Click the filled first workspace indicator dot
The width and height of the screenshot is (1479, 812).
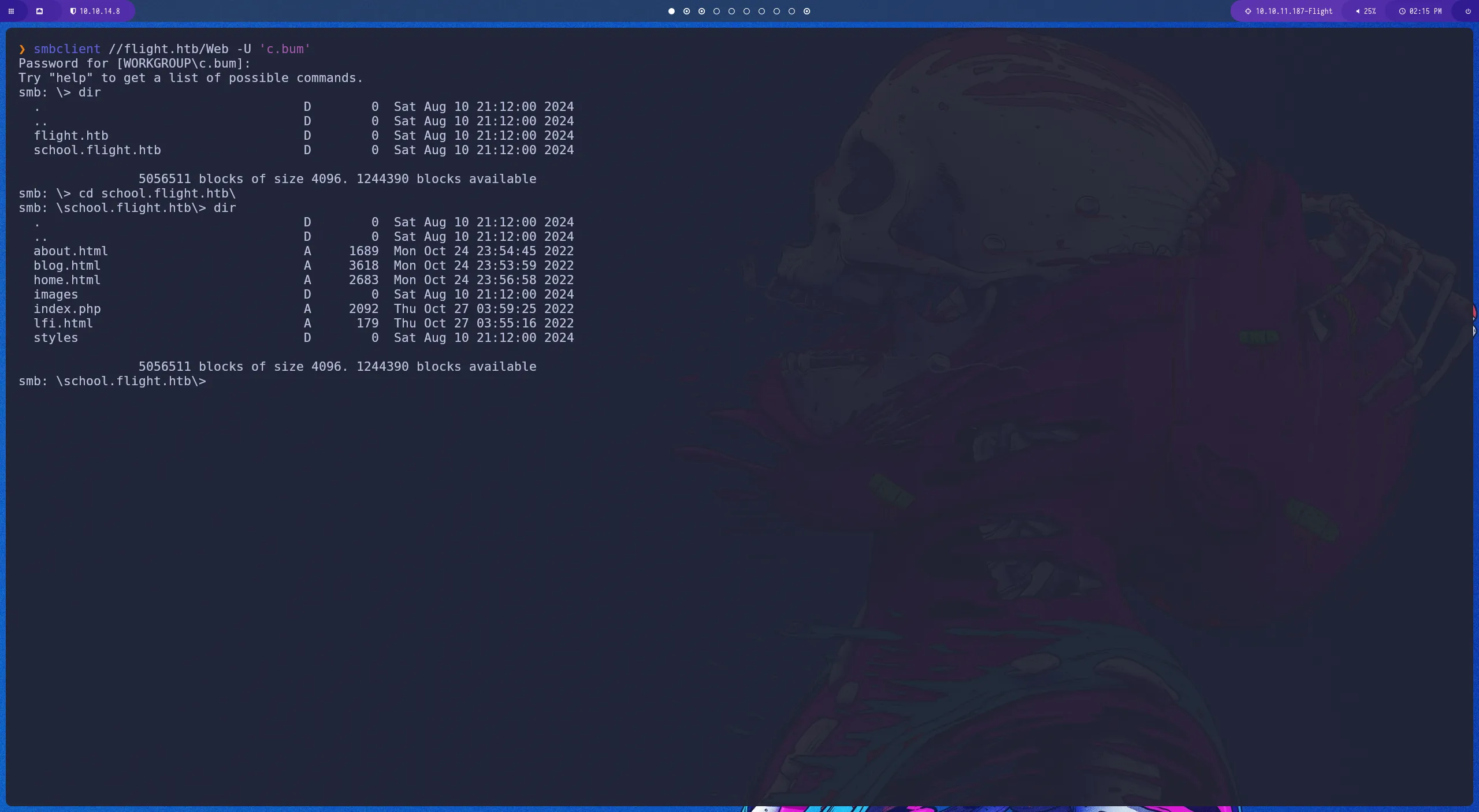click(671, 11)
